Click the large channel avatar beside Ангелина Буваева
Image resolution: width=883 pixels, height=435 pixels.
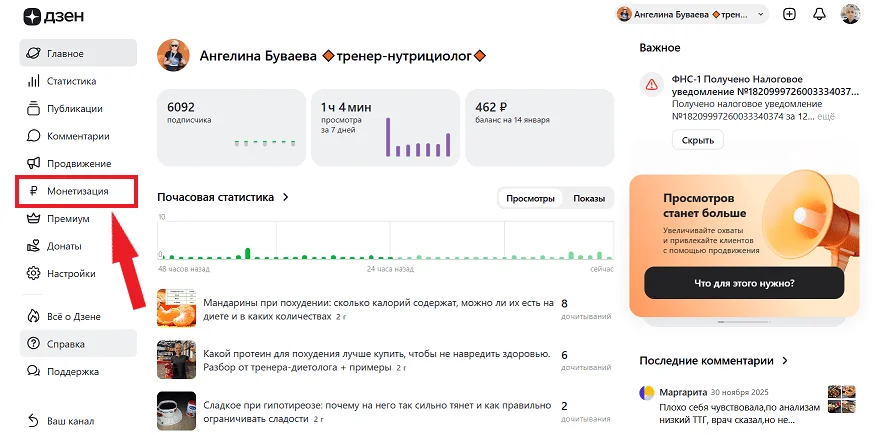pos(173,55)
